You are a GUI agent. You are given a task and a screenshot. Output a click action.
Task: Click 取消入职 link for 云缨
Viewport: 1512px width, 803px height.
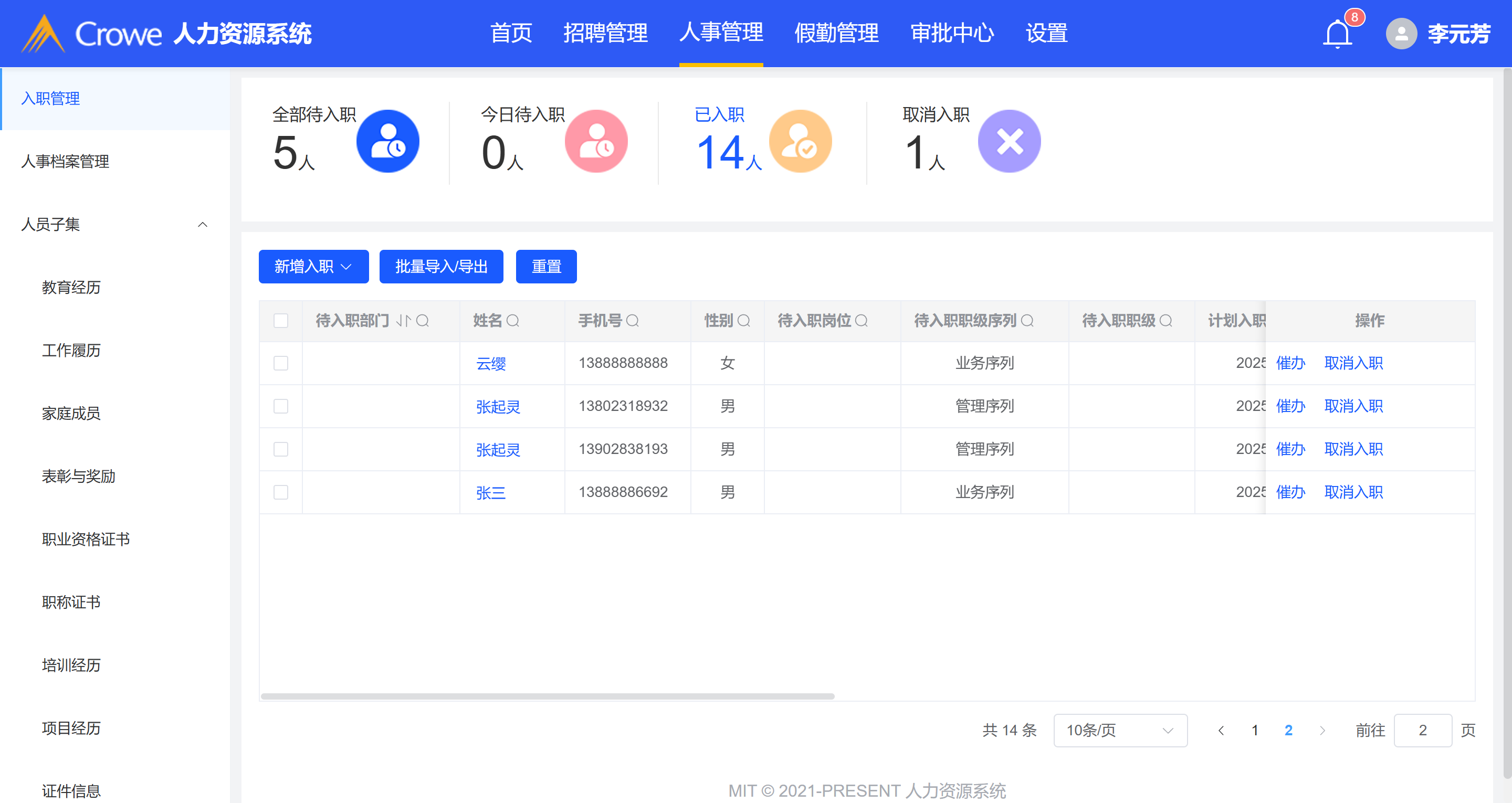pos(1353,363)
